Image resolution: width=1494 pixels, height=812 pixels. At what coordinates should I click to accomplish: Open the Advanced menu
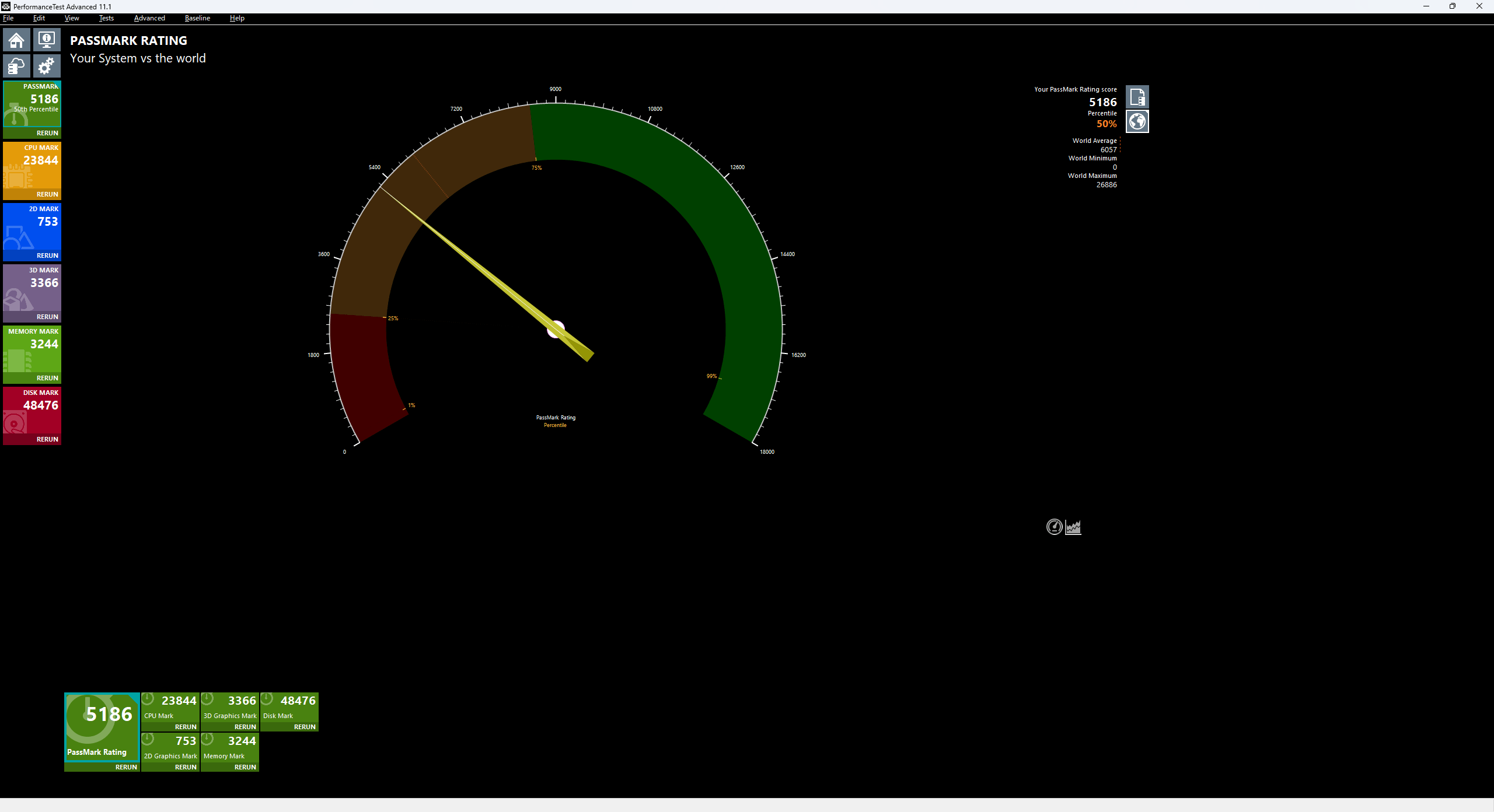click(x=149, y=18)
